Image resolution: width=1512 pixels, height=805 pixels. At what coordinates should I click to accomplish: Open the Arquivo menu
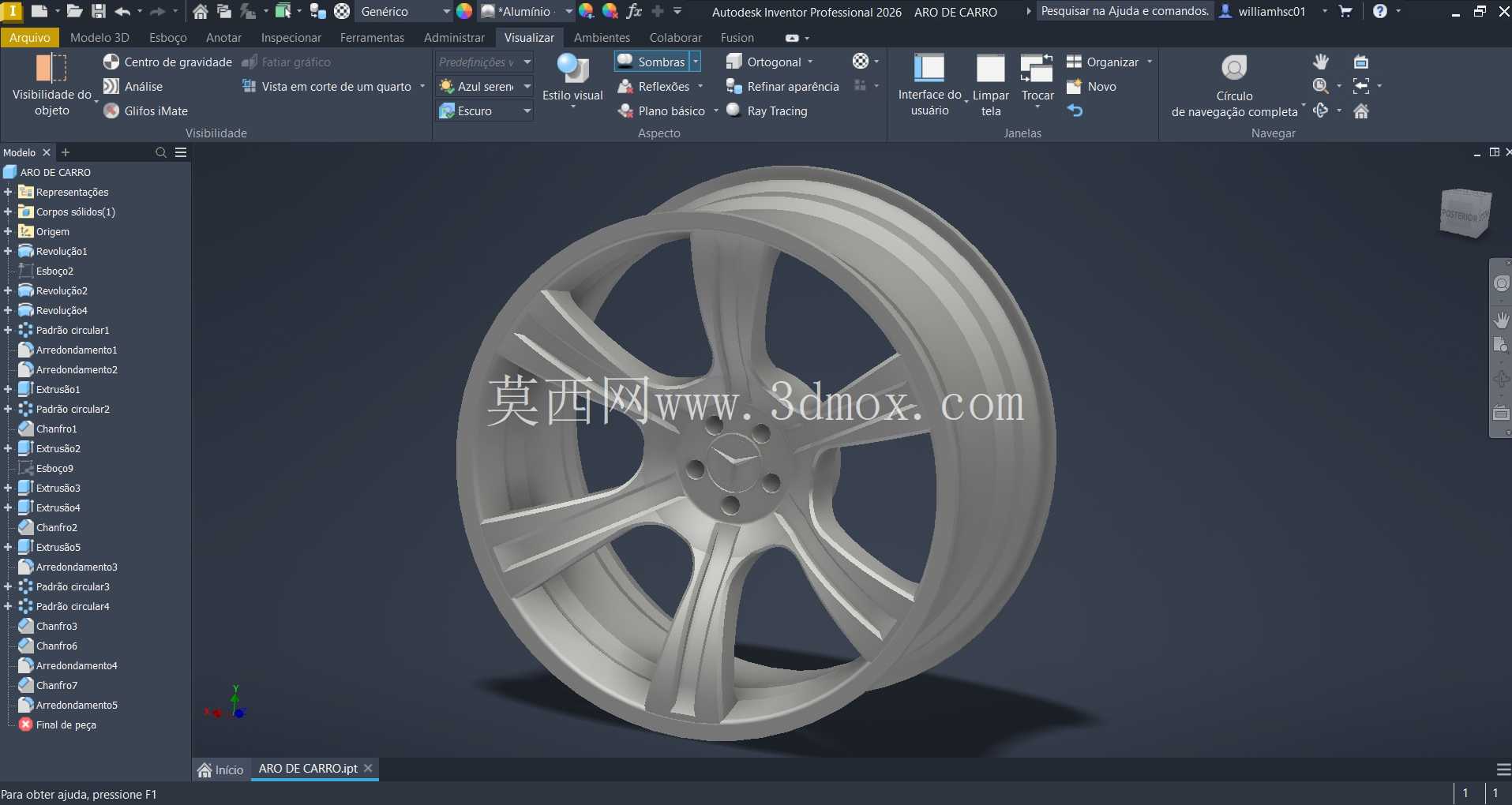pos(30,37)
